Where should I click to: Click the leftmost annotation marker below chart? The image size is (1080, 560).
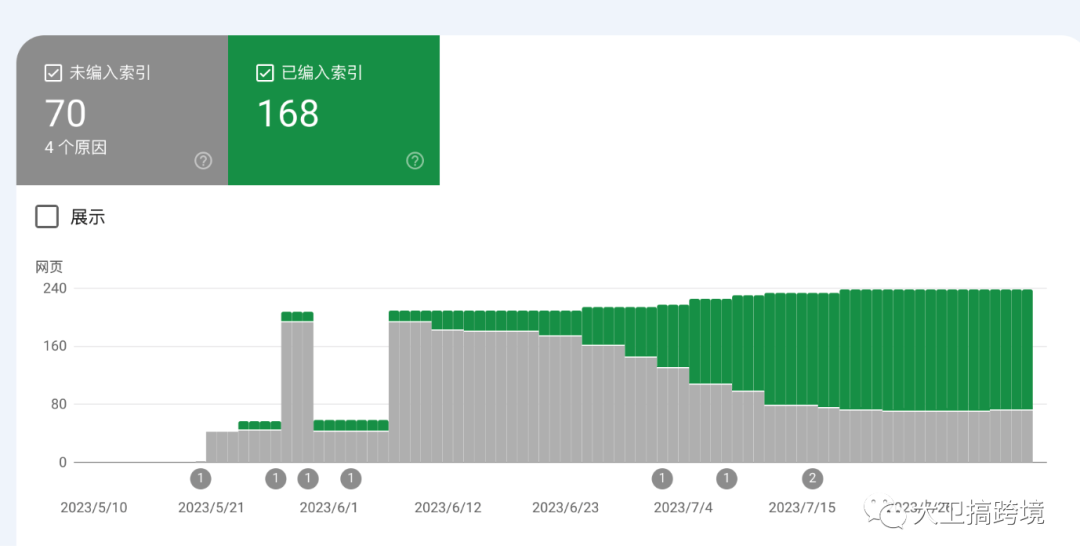coord(201,478)
